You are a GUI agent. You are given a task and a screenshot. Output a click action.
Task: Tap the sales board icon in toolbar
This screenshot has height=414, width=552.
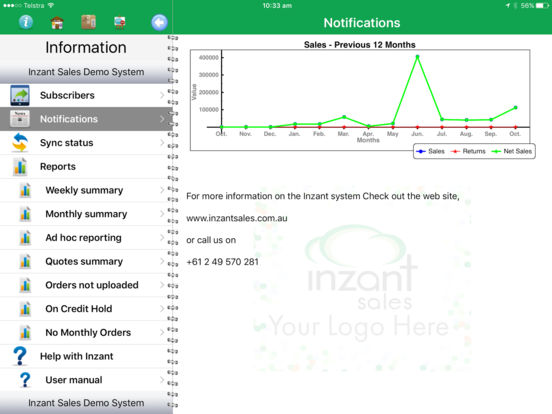120,23
